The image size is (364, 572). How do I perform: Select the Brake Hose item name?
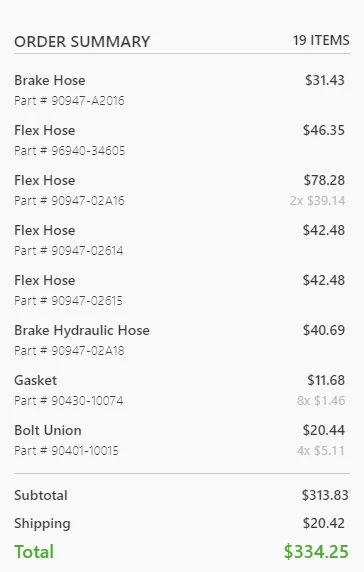(x=50, y=80)
